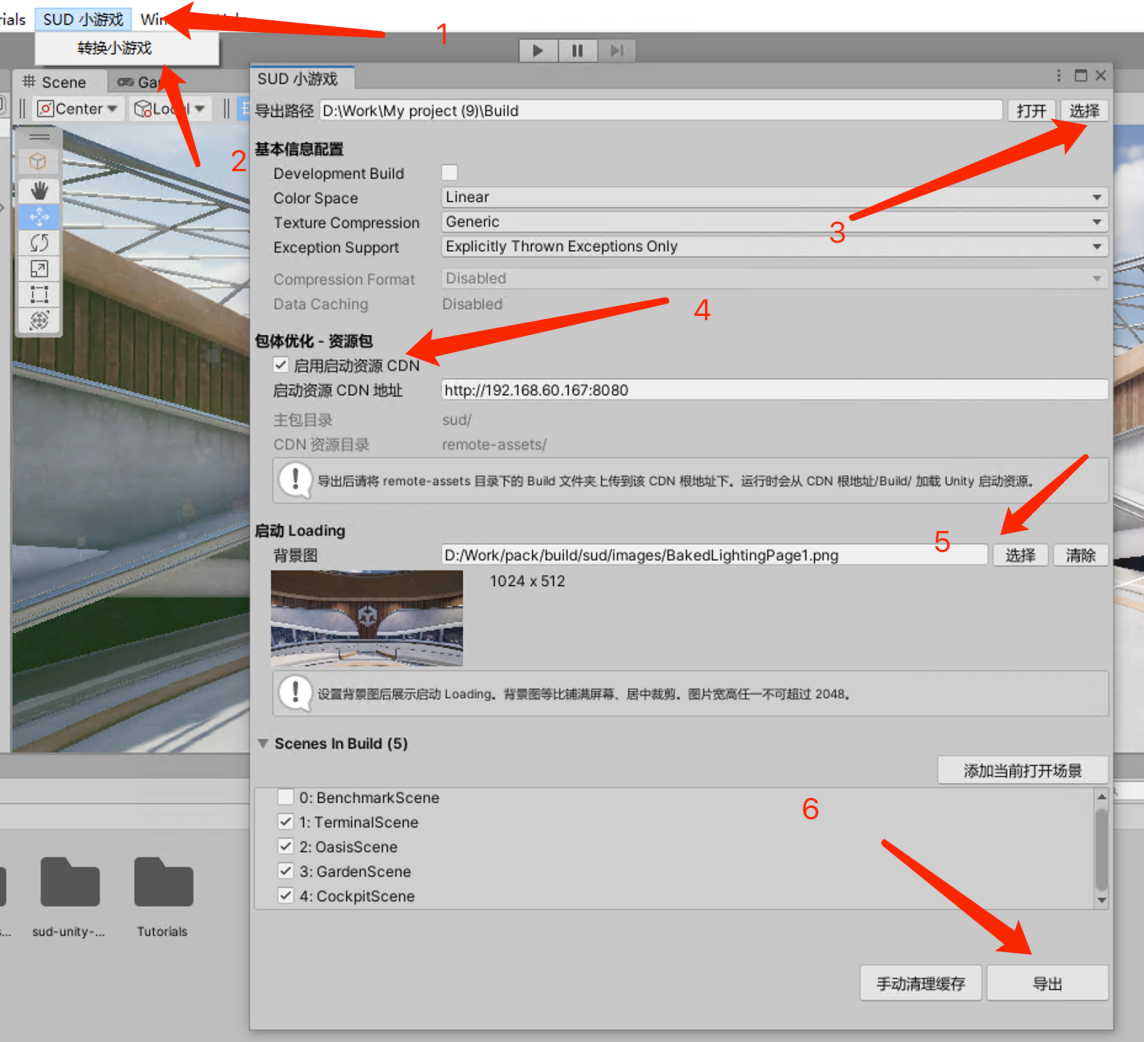The image size is (1144, 1042).
Task: Click the Pause button in Unity toolbar
Action: (577, 50)
